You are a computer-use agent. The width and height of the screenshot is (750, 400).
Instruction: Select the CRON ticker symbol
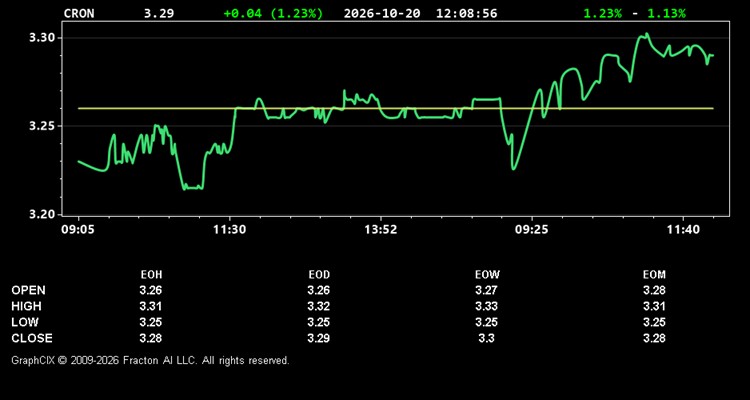(79, 13)
